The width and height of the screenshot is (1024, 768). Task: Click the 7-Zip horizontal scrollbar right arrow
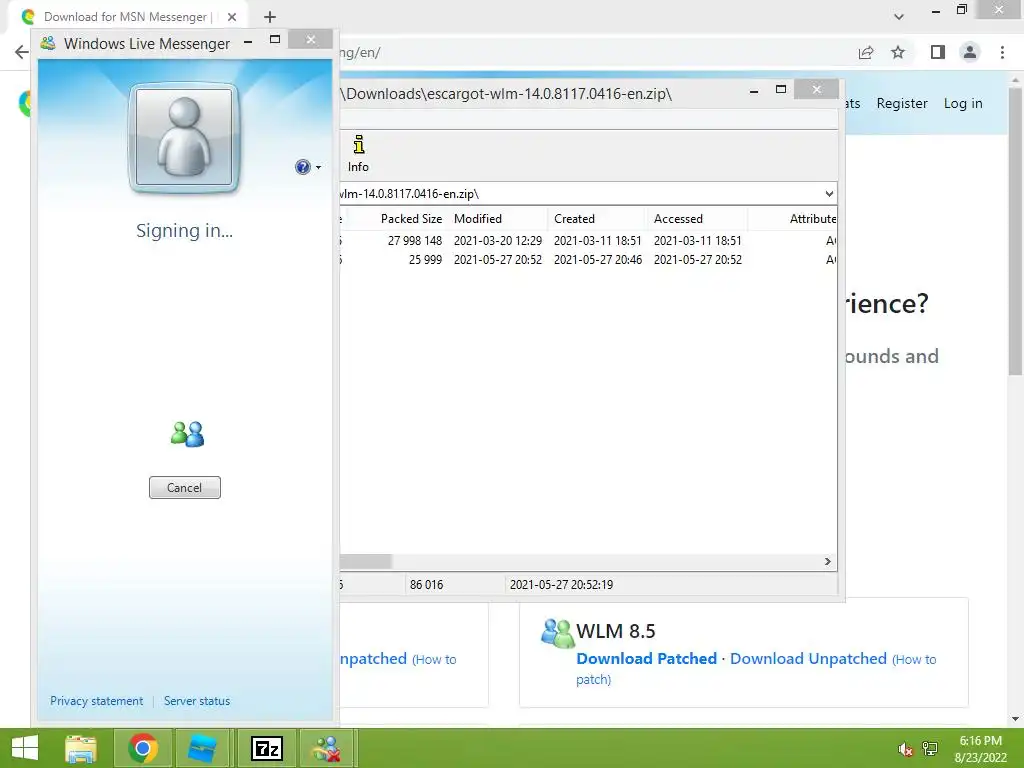point(827,562)
